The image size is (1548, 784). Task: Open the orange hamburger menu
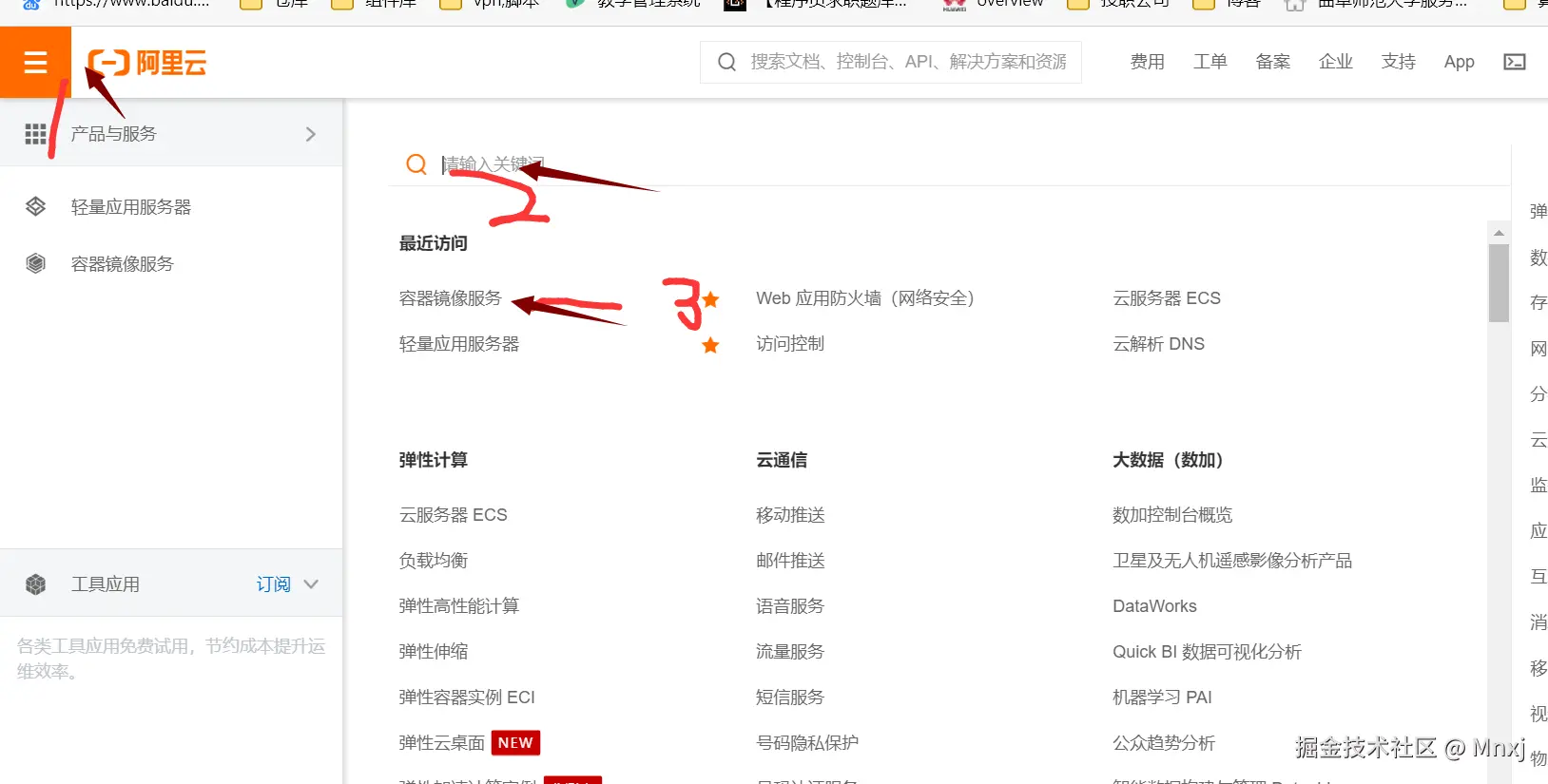pyautogui.click(x=35, y=63)
